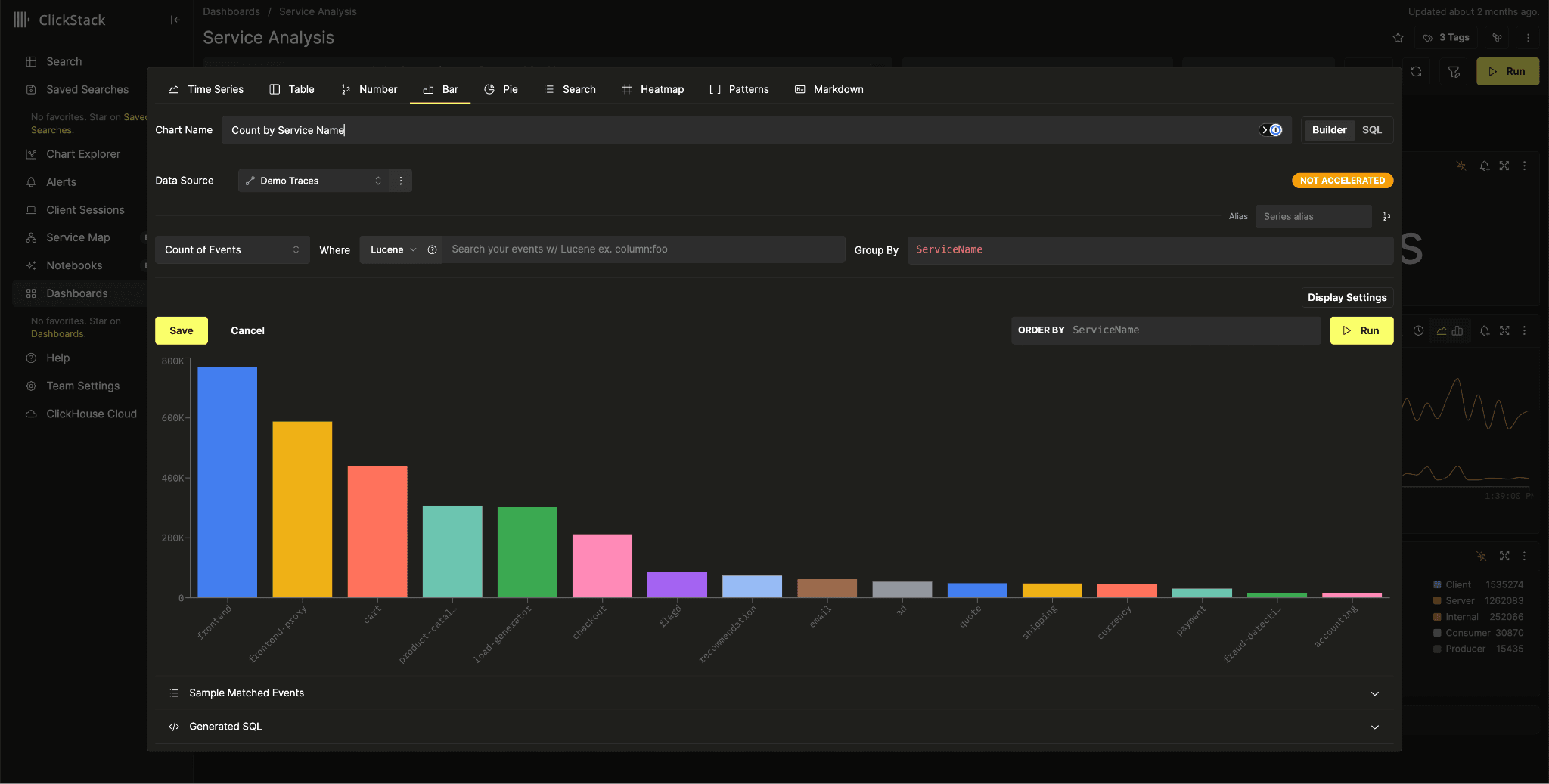Expand the legend tile fullscreen
Image resolution: width=1549 pixels, height=784 pixels.
[x=1504, y=556]
